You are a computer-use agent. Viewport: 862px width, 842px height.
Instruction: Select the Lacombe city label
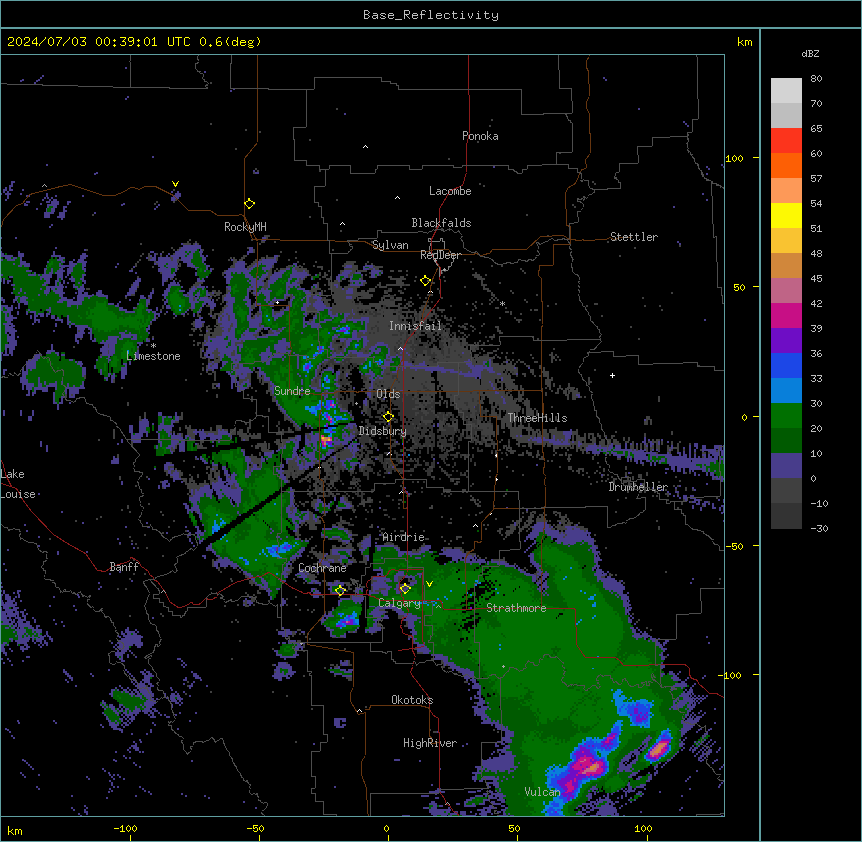[450, 191]
